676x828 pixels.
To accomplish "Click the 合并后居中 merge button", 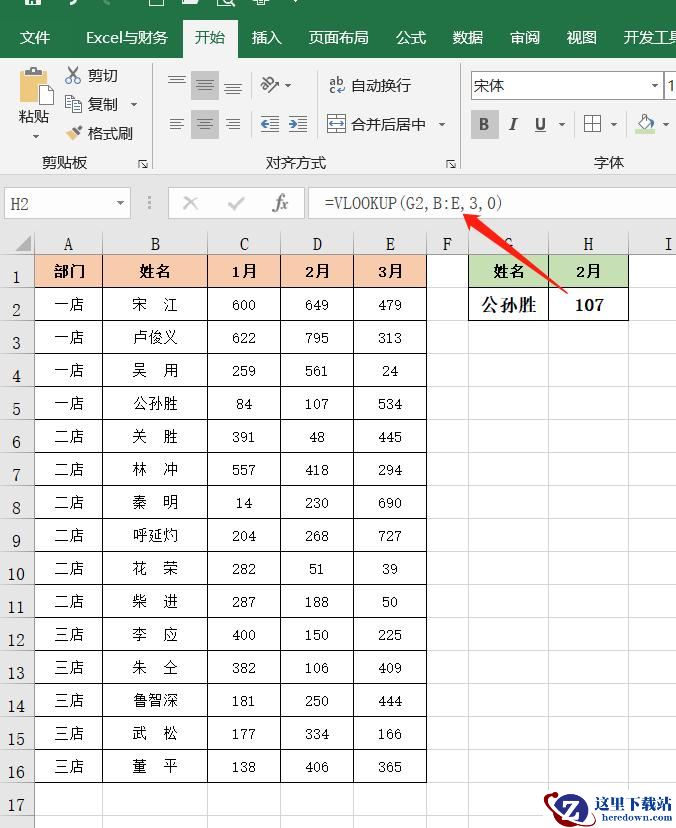I will pyautogui.click(x=376, y=124).
